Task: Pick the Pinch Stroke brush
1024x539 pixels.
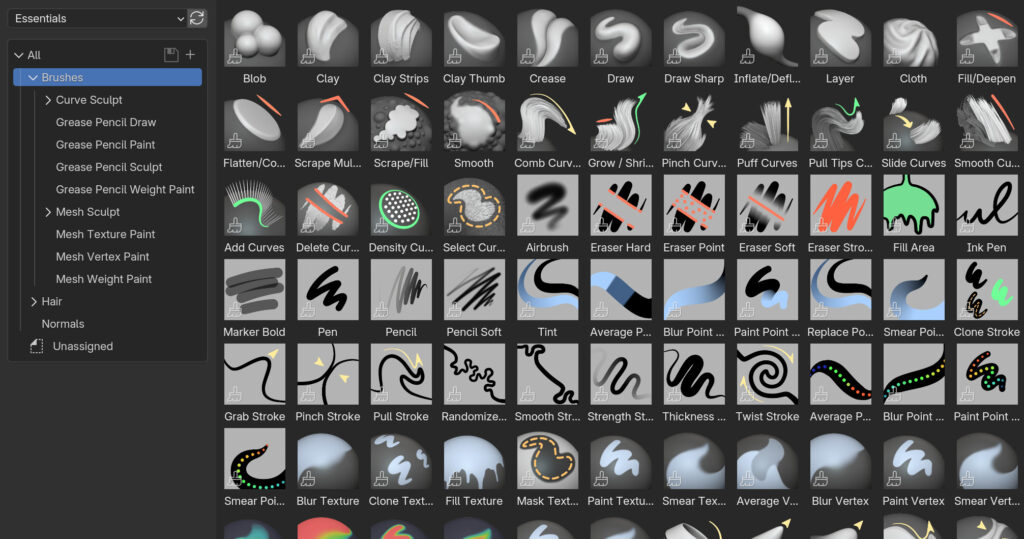Action: [x=327, y=375]
